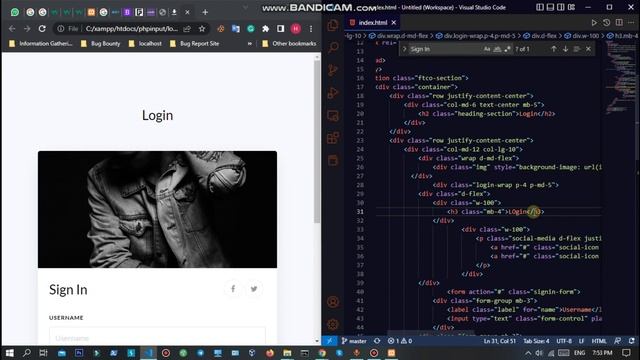
Task: Change the HTML language mode in status bar
Action: coord(599,341)
